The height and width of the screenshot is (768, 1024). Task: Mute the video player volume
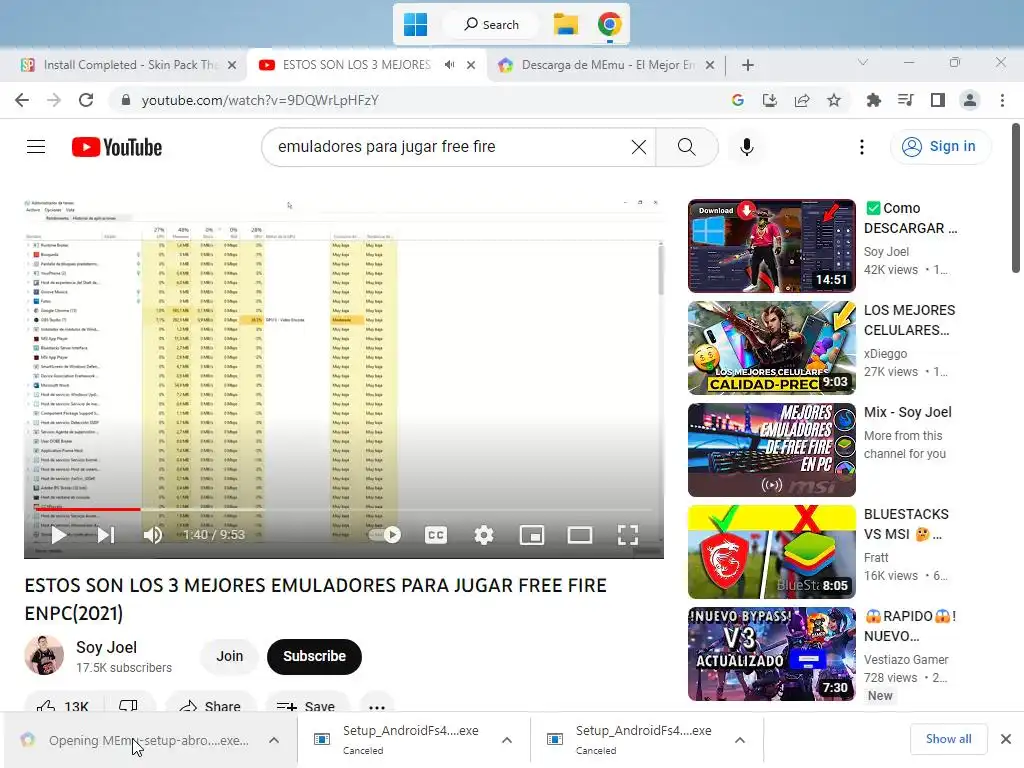[x=153, y=536]
